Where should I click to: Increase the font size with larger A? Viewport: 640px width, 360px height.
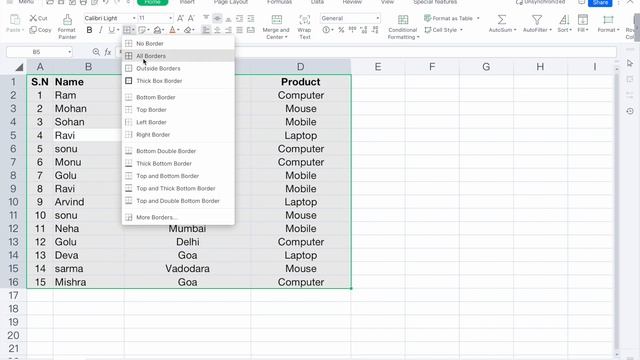tap(180, 18)
